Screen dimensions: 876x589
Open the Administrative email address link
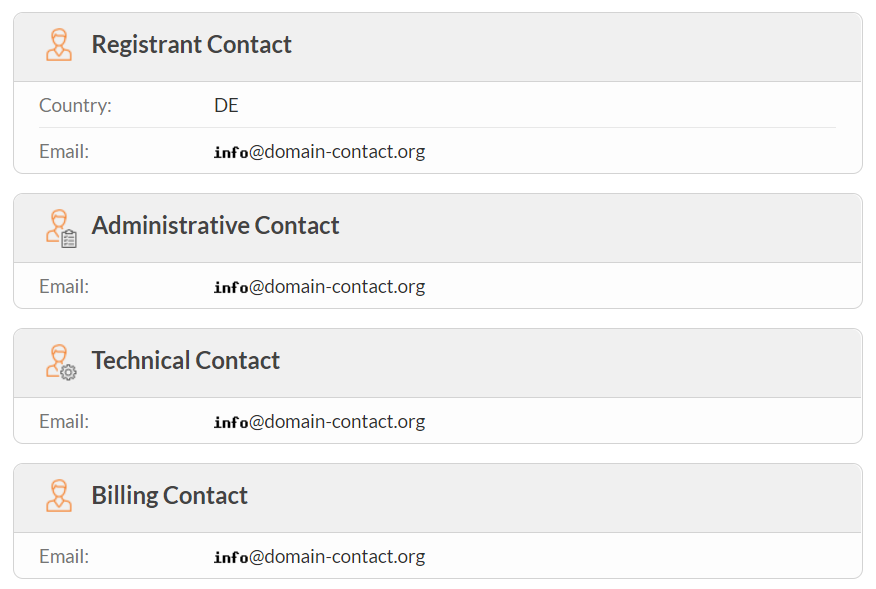(x=319, y=287)
